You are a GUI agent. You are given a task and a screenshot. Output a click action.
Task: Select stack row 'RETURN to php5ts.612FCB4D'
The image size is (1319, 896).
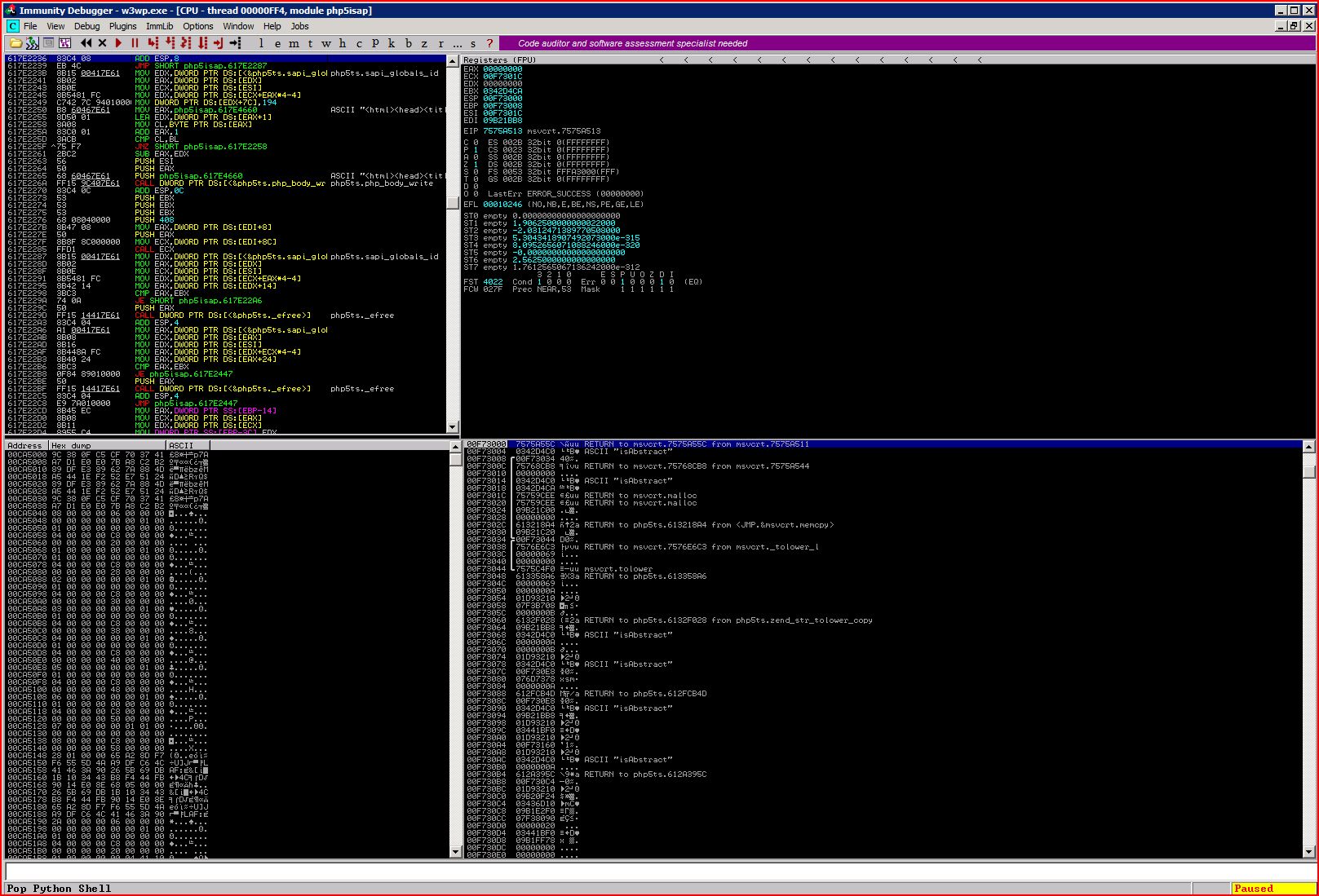[883, 694]
